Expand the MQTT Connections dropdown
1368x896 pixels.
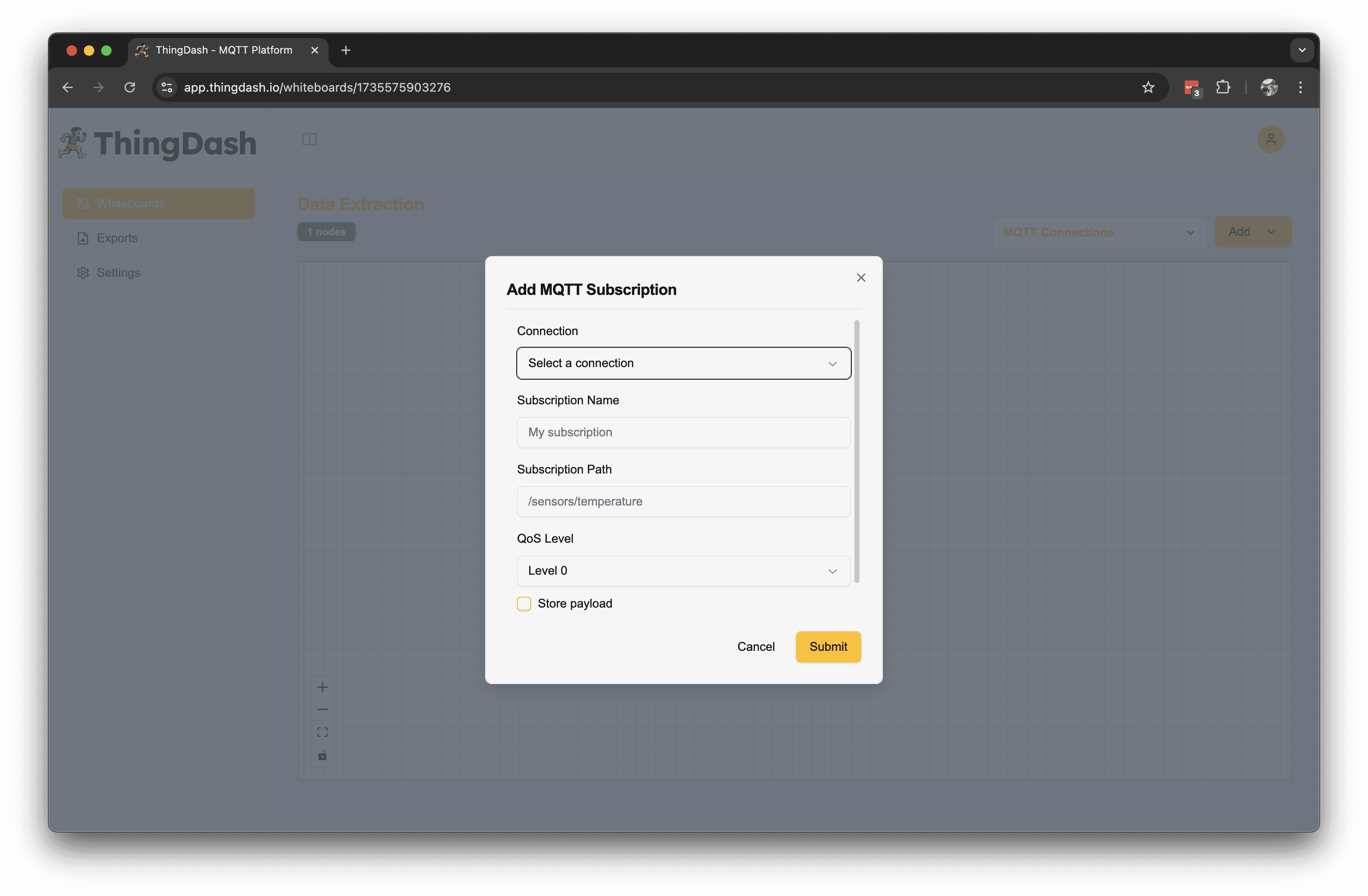[x=1099, y=232]
